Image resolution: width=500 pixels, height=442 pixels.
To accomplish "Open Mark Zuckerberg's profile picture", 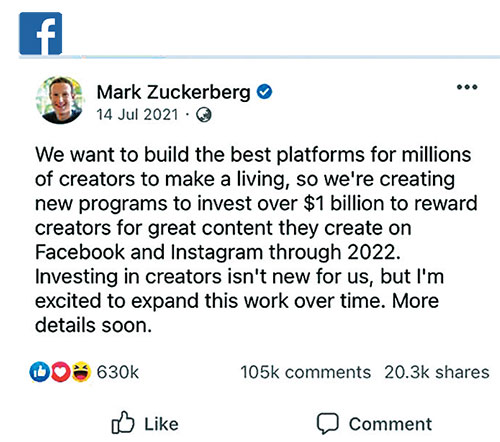I will 60,100.
